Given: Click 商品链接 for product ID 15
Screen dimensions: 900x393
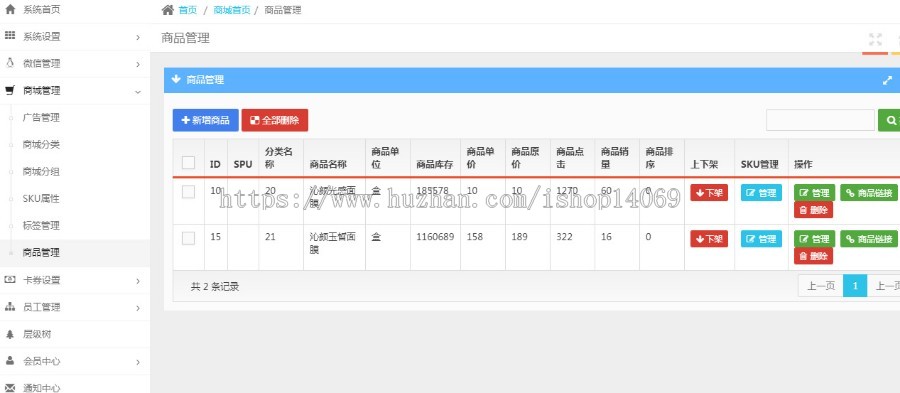Looking at the screenshot, I should click(869, 239).
